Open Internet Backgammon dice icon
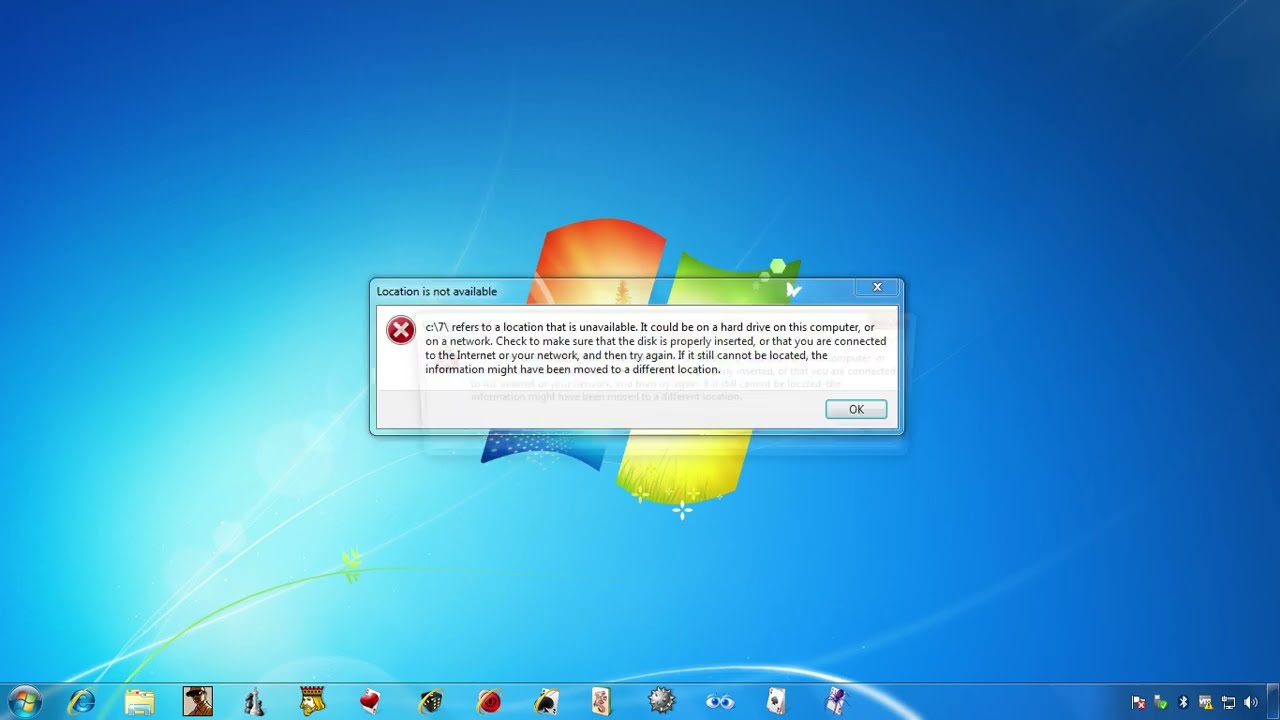 click(x=430, y=702)
